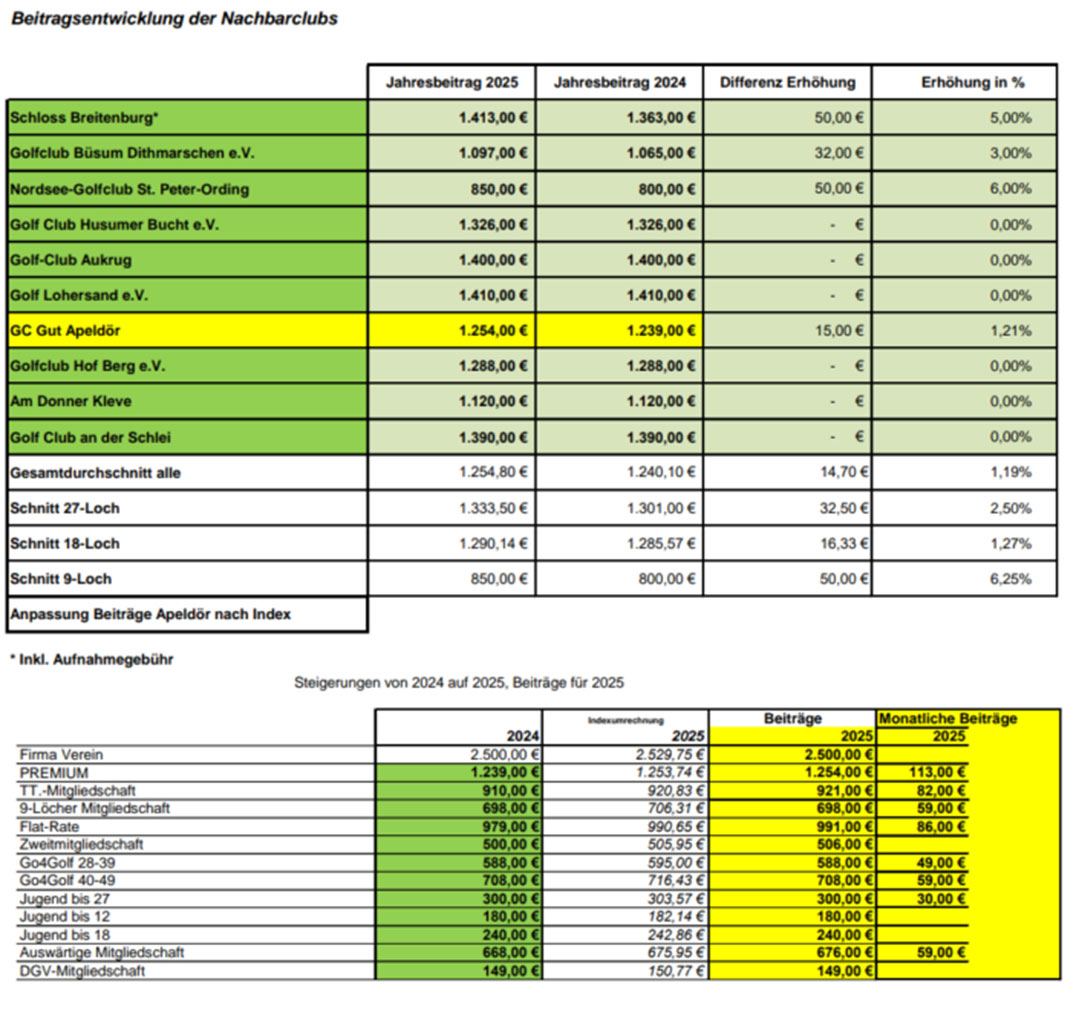Click the 'Gesamtdurchschnitt alle' row label

[x=96, y=473]
